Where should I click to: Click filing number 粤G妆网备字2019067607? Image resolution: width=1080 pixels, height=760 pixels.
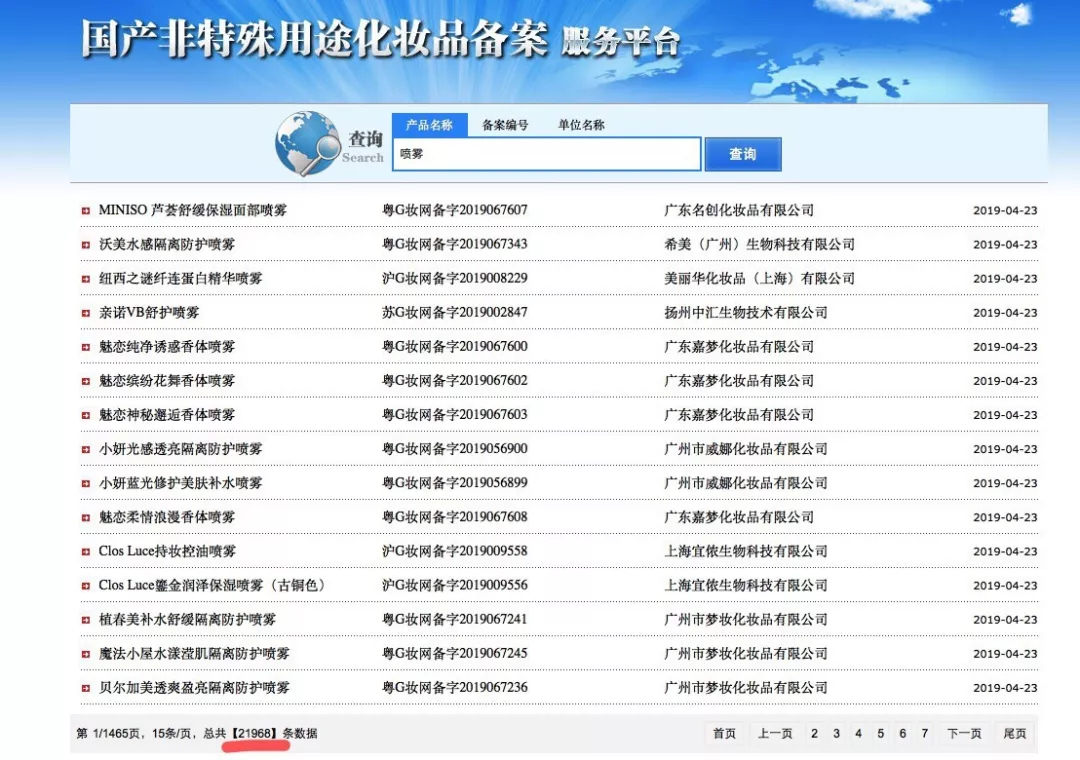coord(455,210)
